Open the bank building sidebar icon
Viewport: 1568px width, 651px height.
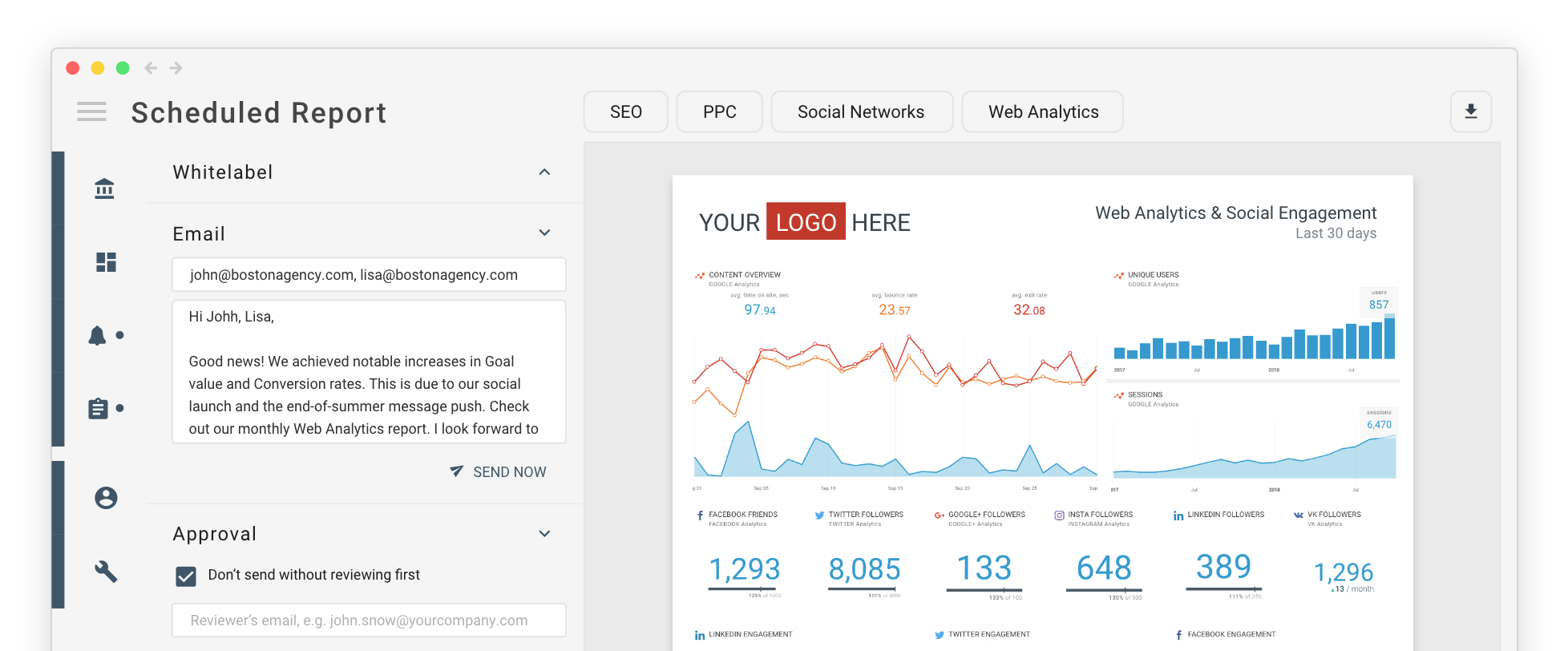pos(104,188)
